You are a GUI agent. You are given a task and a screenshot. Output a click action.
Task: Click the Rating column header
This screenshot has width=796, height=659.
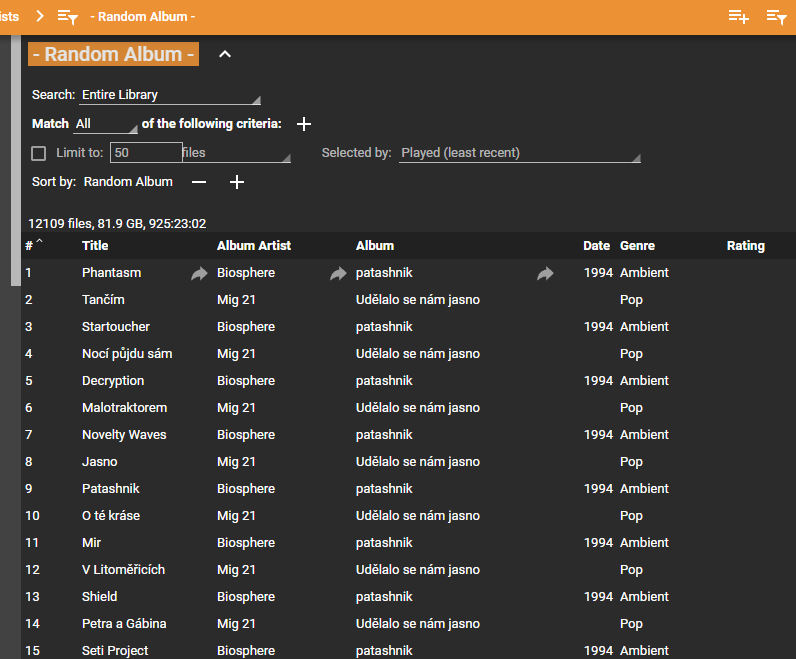(745, 245)
